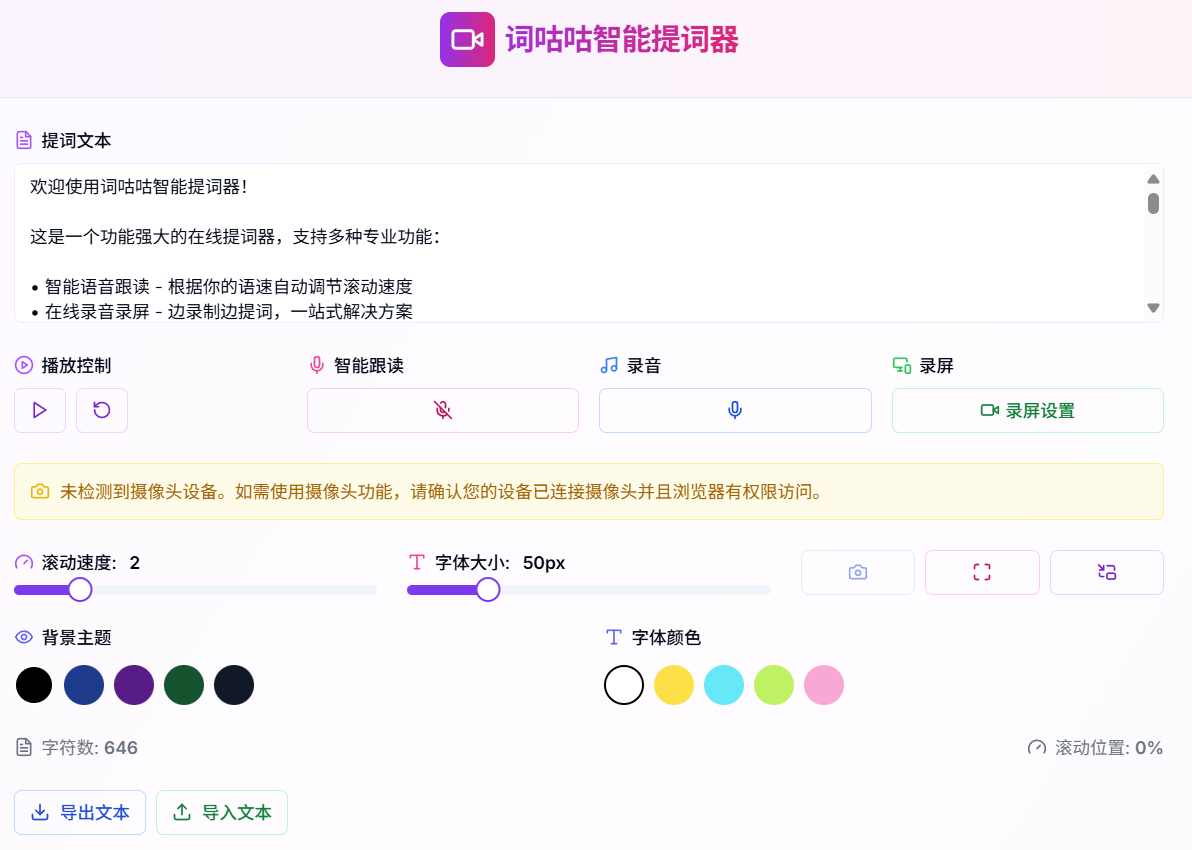The width and height of the screenshot is (1192, 850).
Task: Choose lime green font color
Action: click(x=774, y=685)
